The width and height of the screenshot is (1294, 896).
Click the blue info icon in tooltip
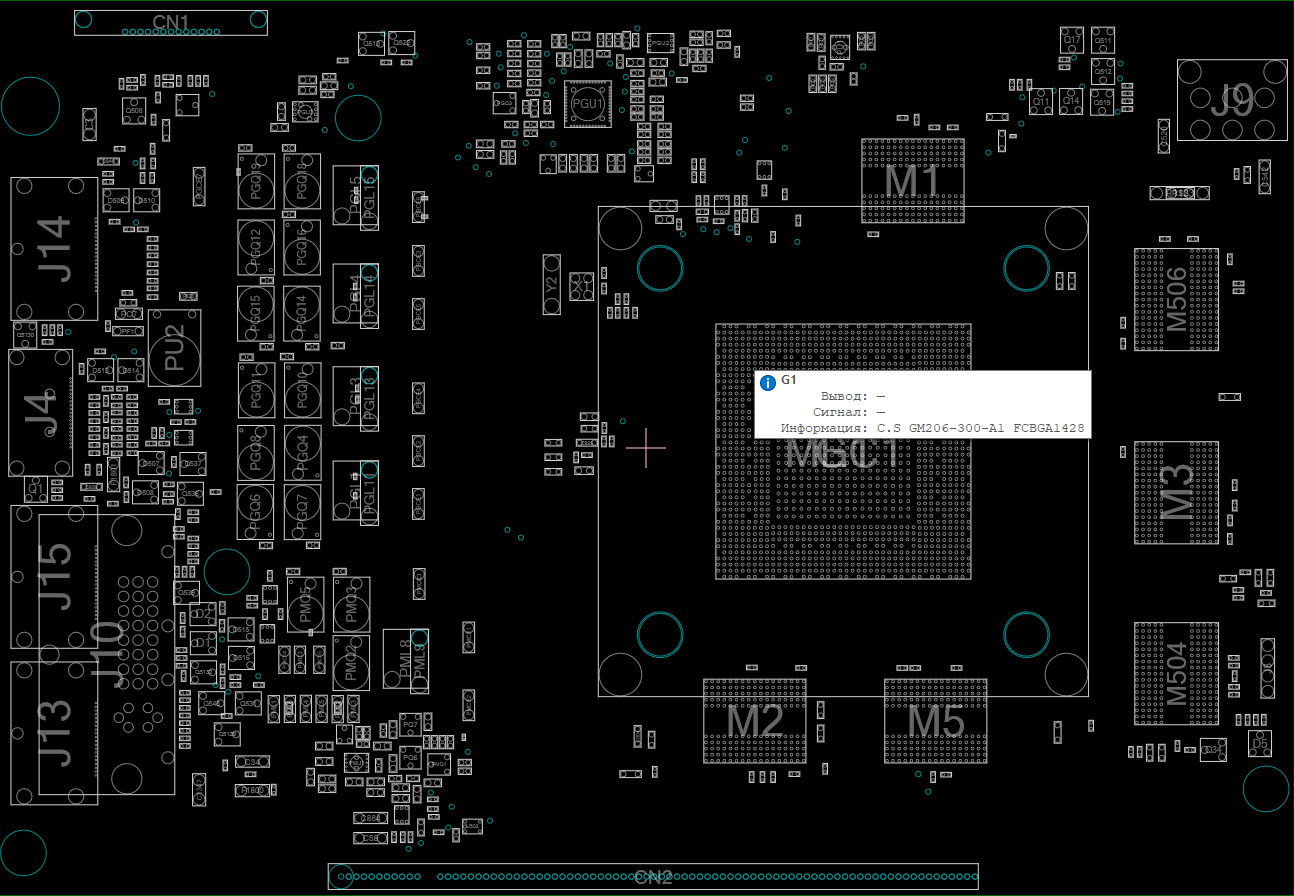pos(768,382)
